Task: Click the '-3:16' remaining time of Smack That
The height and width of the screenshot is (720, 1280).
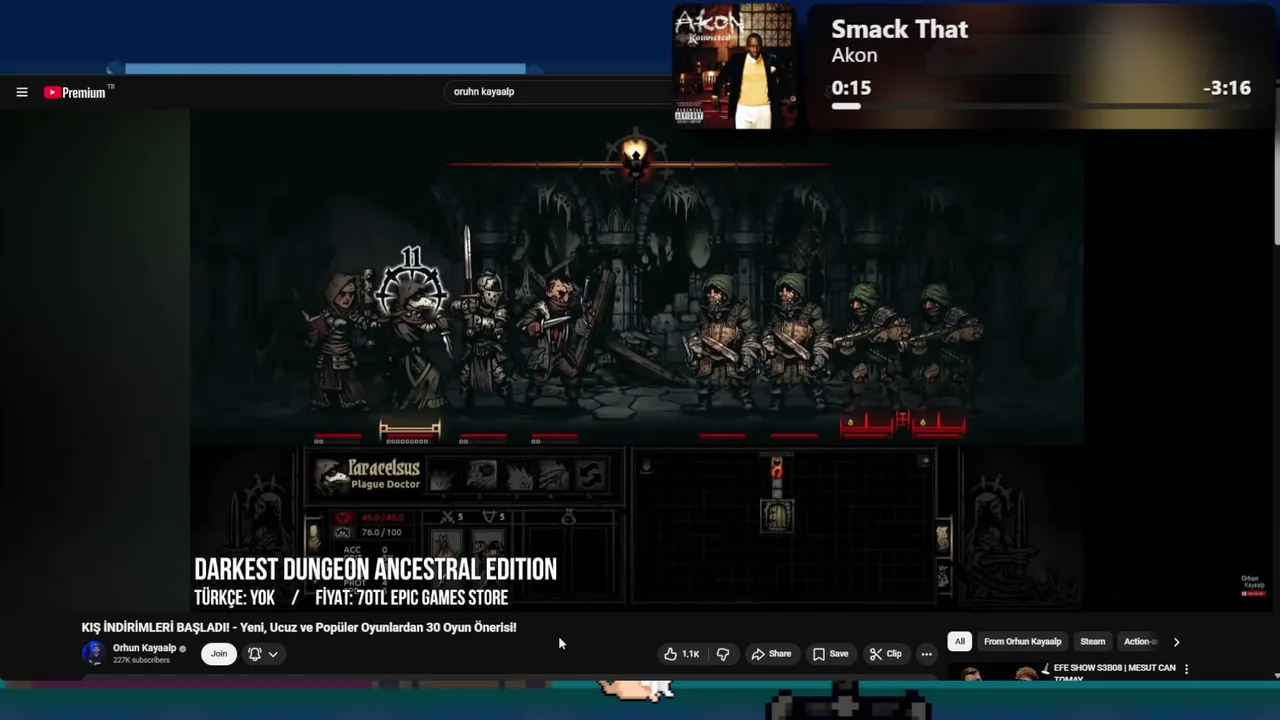Action: click(x=1227, y=88)
